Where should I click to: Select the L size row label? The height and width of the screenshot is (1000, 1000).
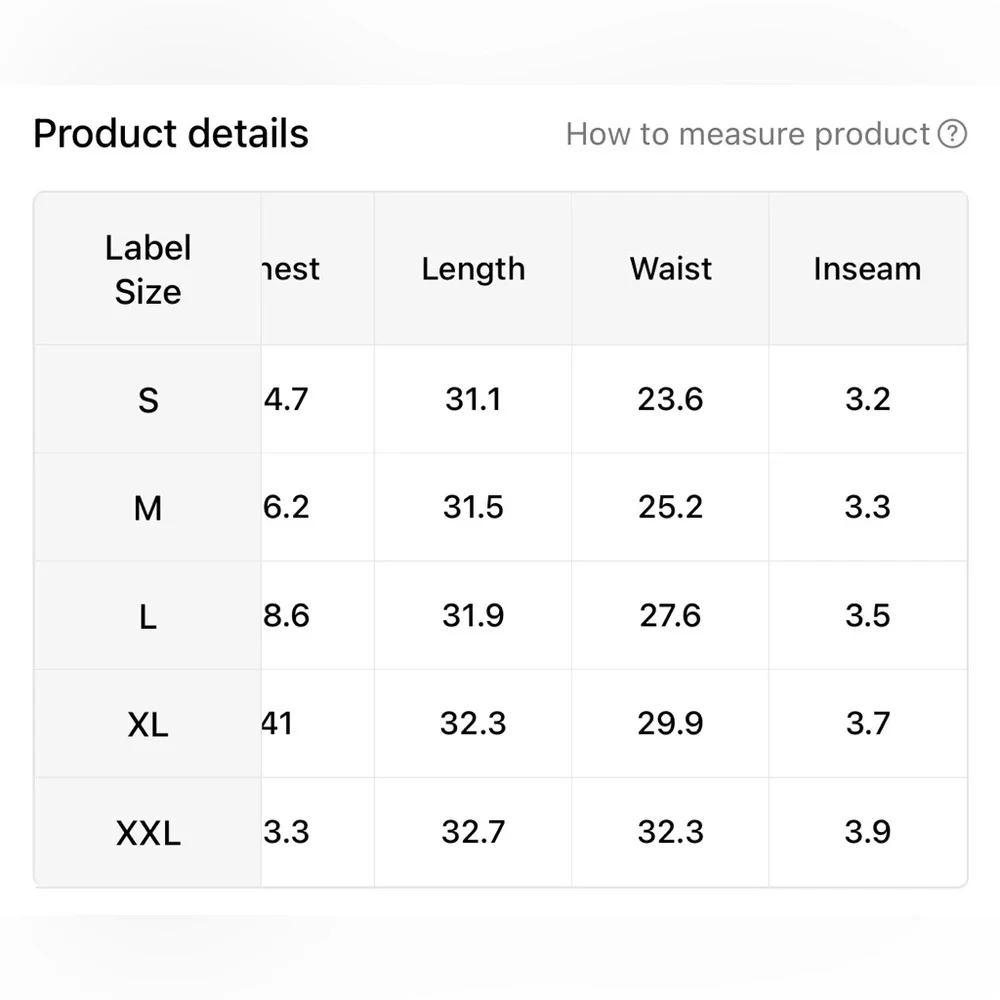tap(148, 616)
